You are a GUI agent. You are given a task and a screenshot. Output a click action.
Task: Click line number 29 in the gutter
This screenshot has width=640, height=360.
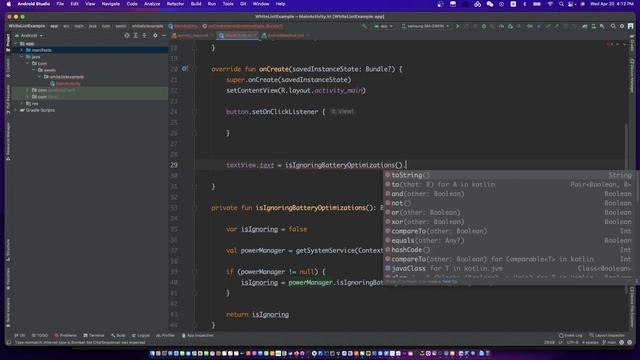pyautogui.click(x=174, y=165)
